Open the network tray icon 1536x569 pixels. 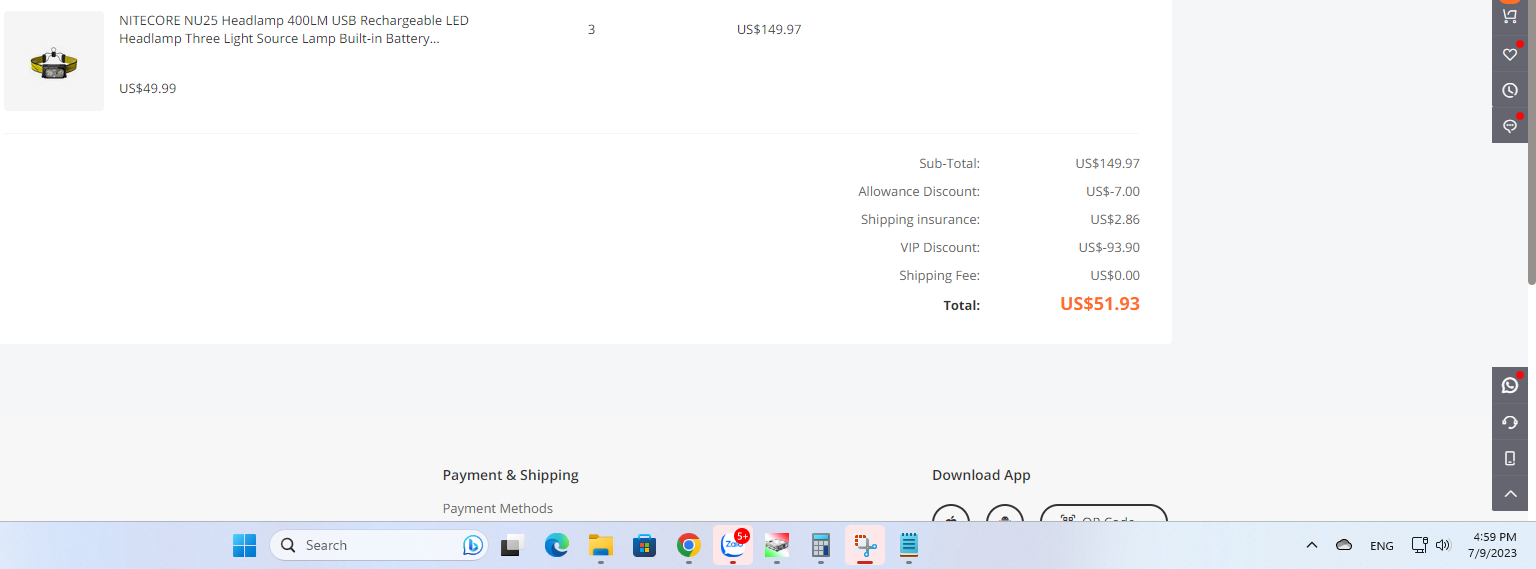[x=1419, y=545]
